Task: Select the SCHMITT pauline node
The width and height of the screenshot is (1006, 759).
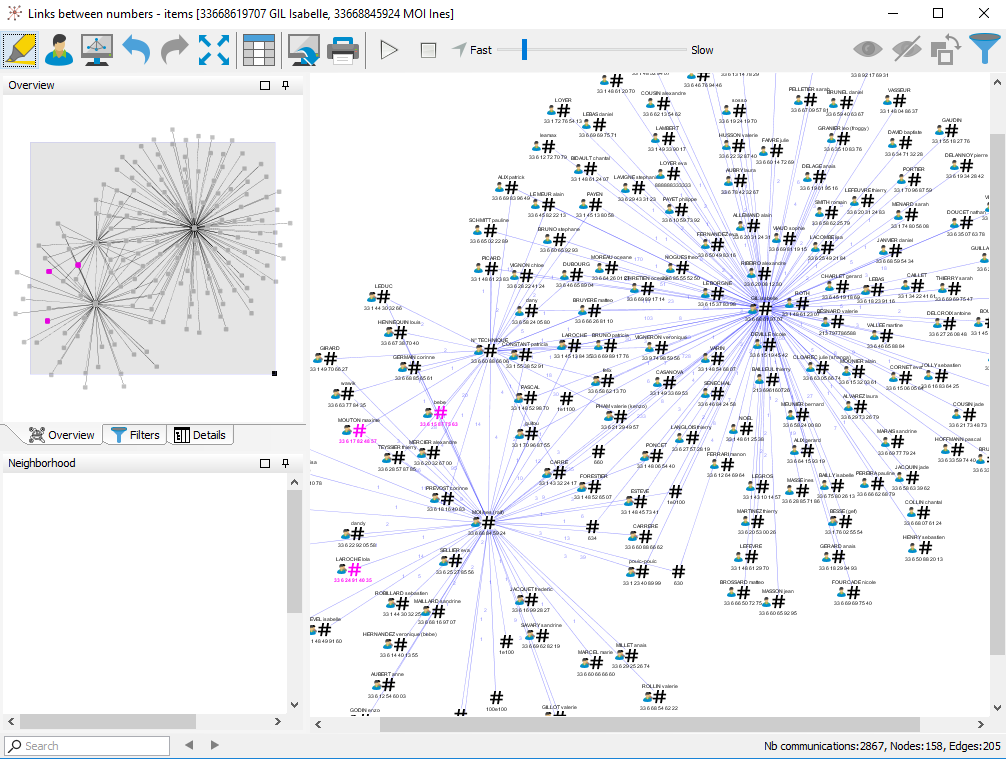Action: coord(489,230)
